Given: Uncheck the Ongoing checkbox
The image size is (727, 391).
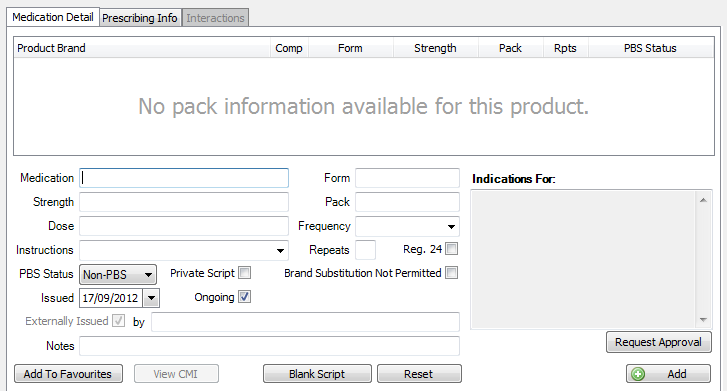Looking at the screenshot, I should point(245,297).
